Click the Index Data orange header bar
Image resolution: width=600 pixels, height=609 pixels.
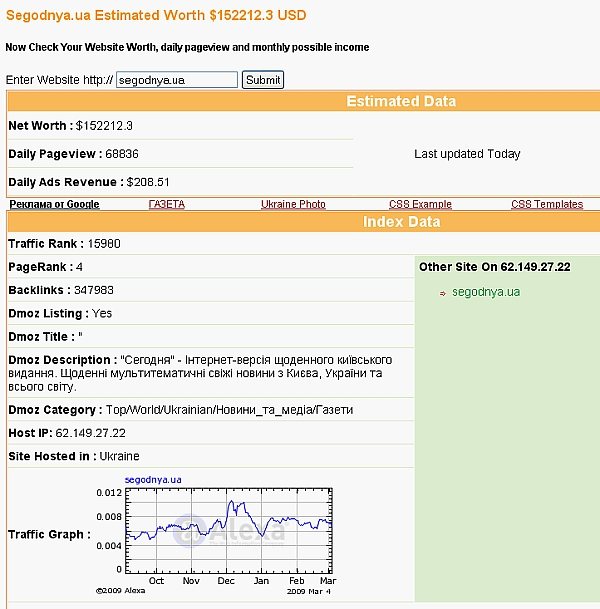400,222
